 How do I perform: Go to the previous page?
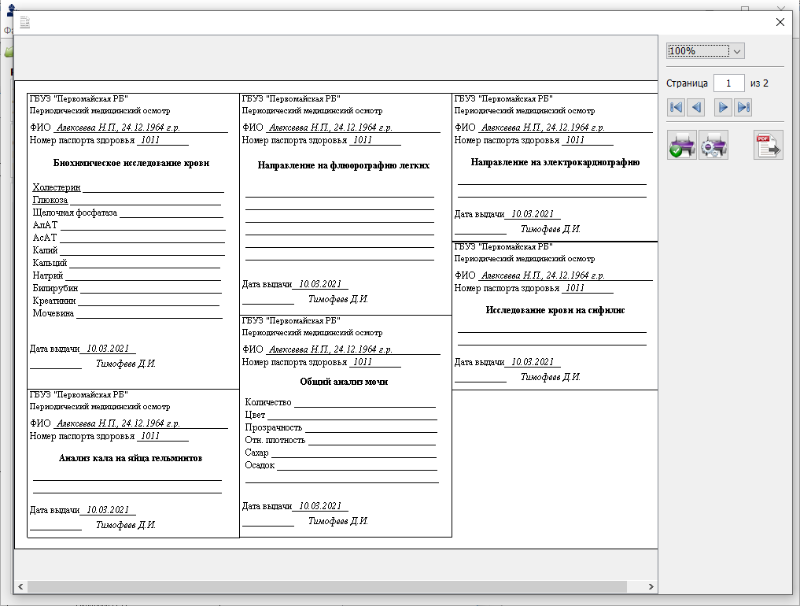point(696,107)
